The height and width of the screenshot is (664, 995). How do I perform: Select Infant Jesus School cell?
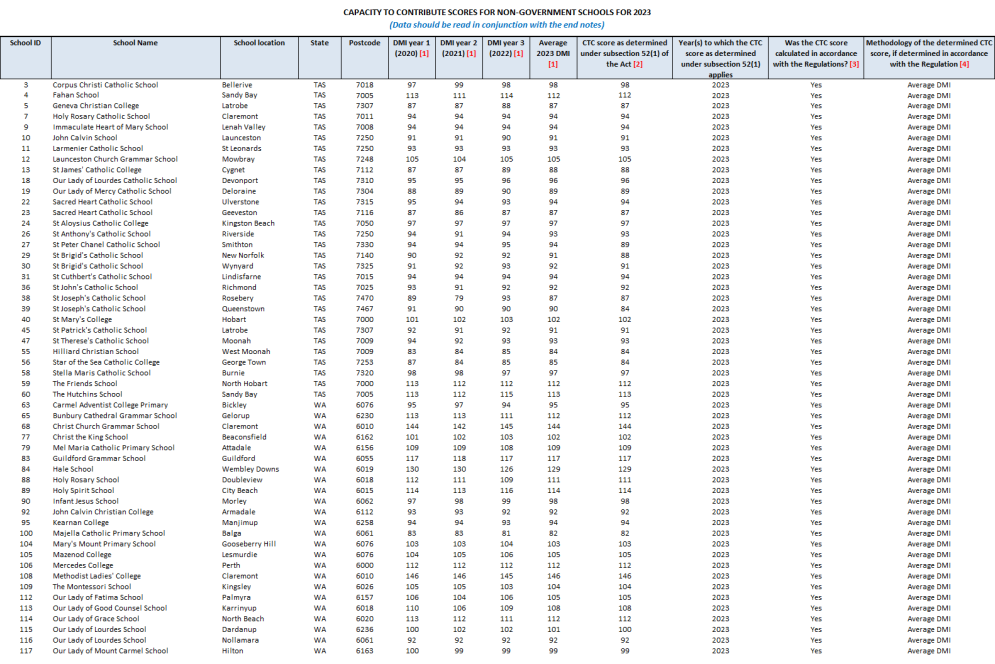click(x=85, y=501)
